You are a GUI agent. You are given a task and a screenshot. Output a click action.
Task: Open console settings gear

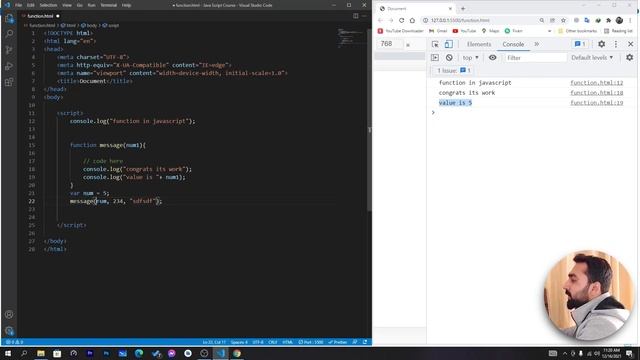tap(629, 58)
